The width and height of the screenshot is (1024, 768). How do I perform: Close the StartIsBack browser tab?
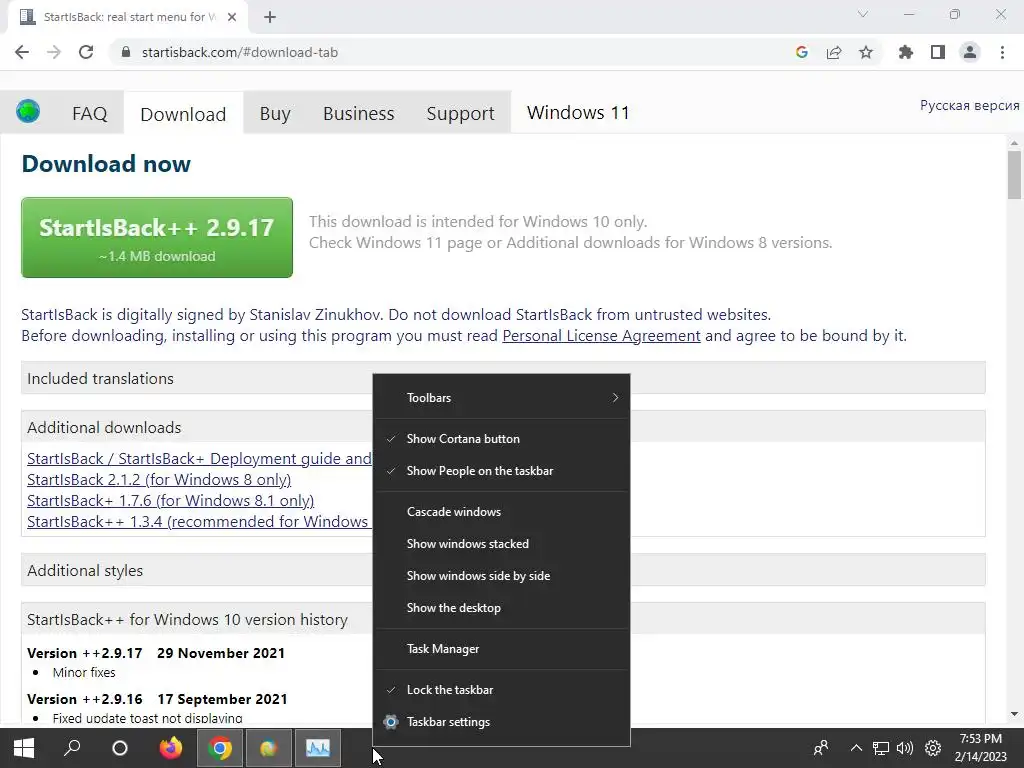pos(232,17)
